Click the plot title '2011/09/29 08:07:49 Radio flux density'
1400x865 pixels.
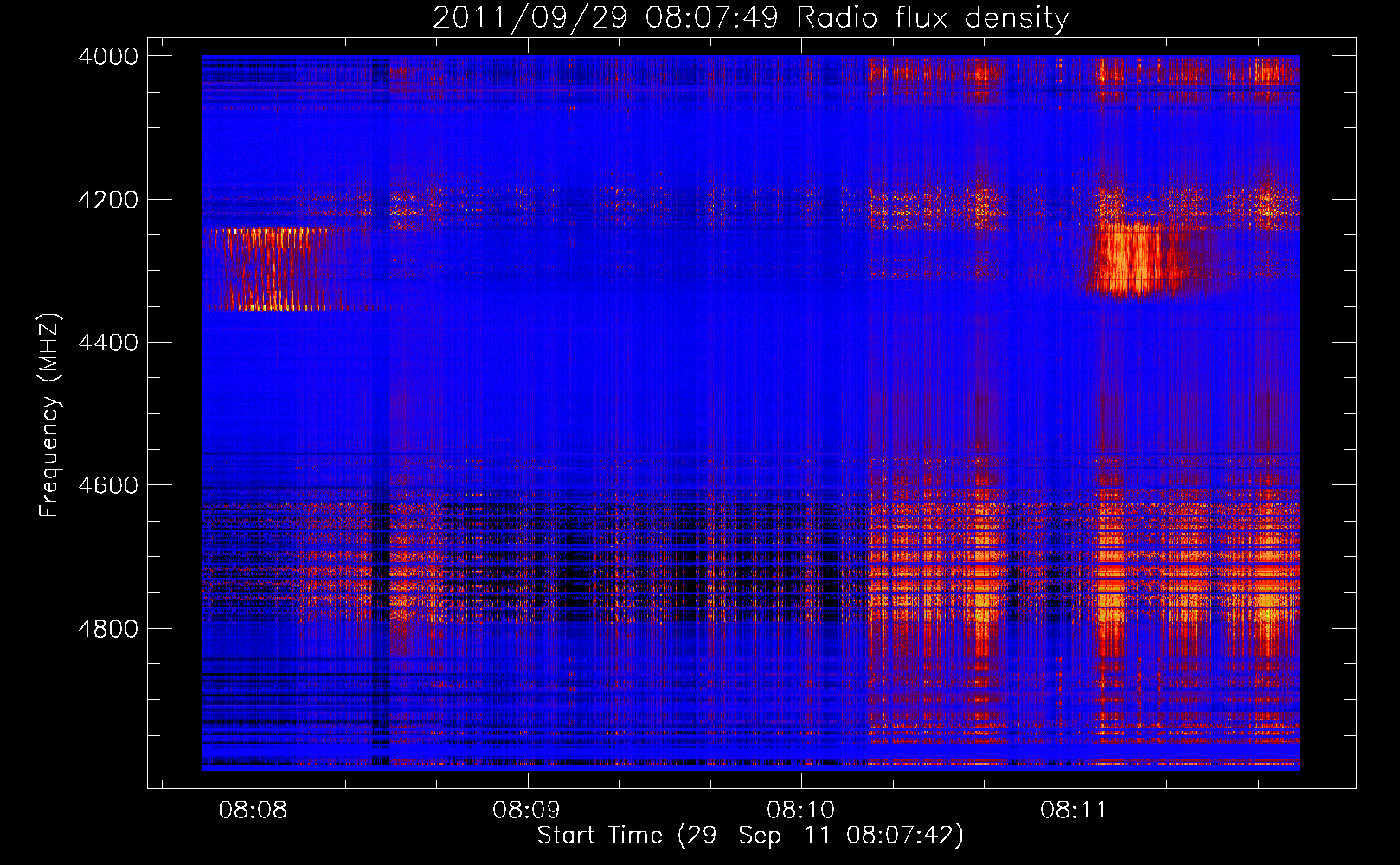click(x=750, y=17)
